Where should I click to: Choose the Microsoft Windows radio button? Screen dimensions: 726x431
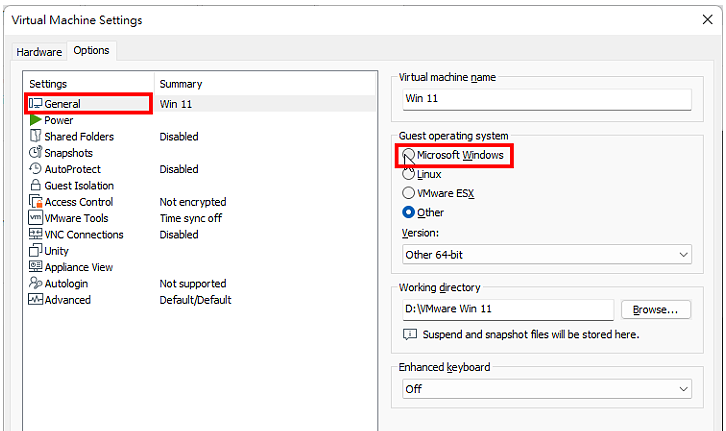[408, 155]
